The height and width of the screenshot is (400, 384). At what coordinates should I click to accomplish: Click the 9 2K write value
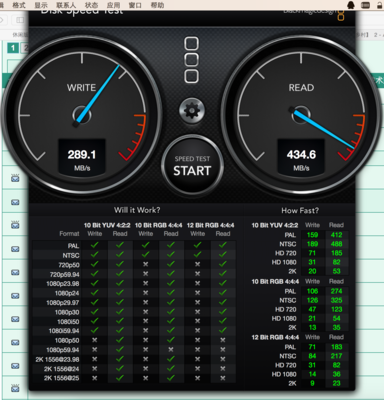(x=312, y=383)
